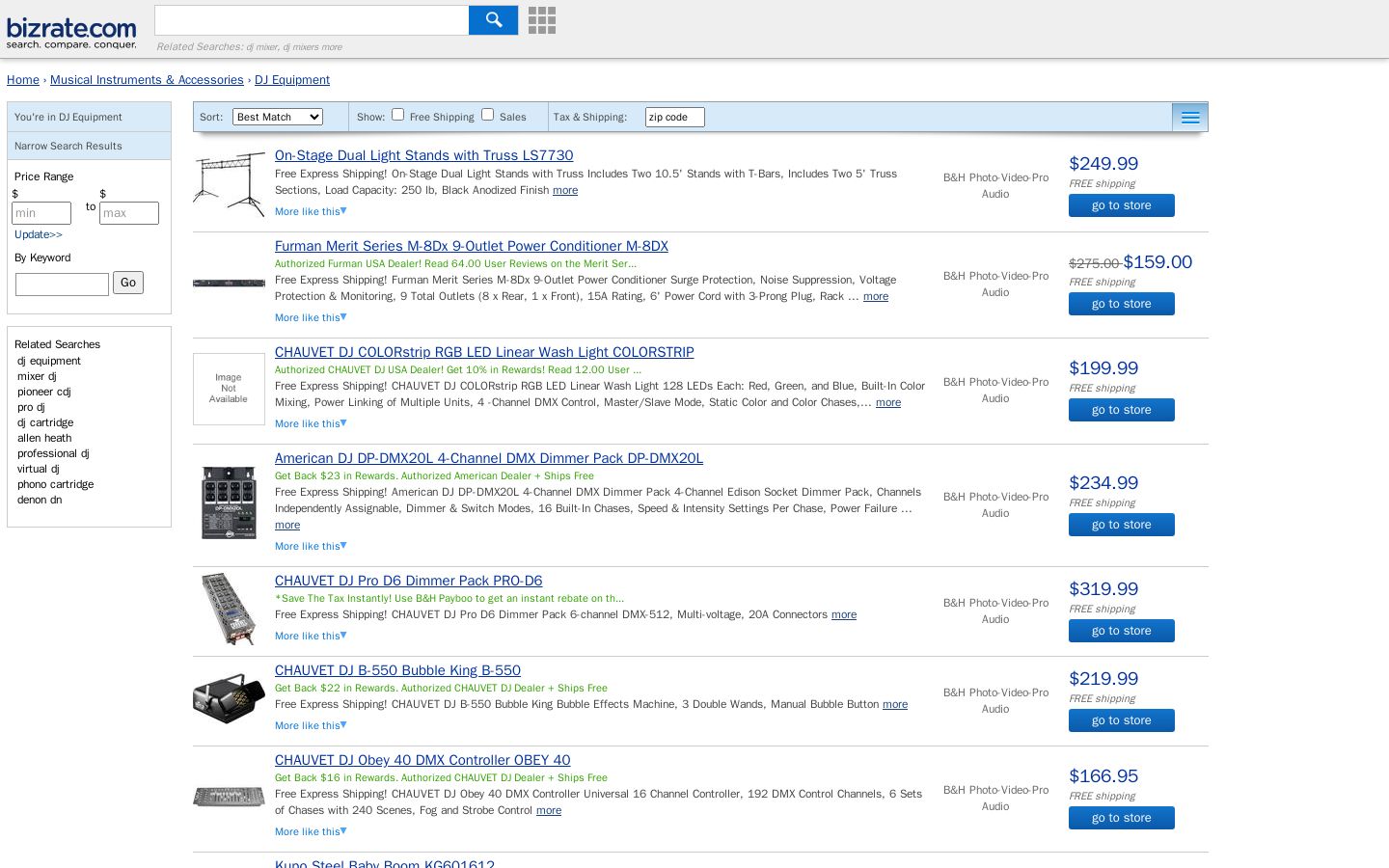Viewport: 1389px width, 868px height.
Task: Expand More like this for B-550 Bubble King
Action: pyautogui.click(x=311, y=725)
